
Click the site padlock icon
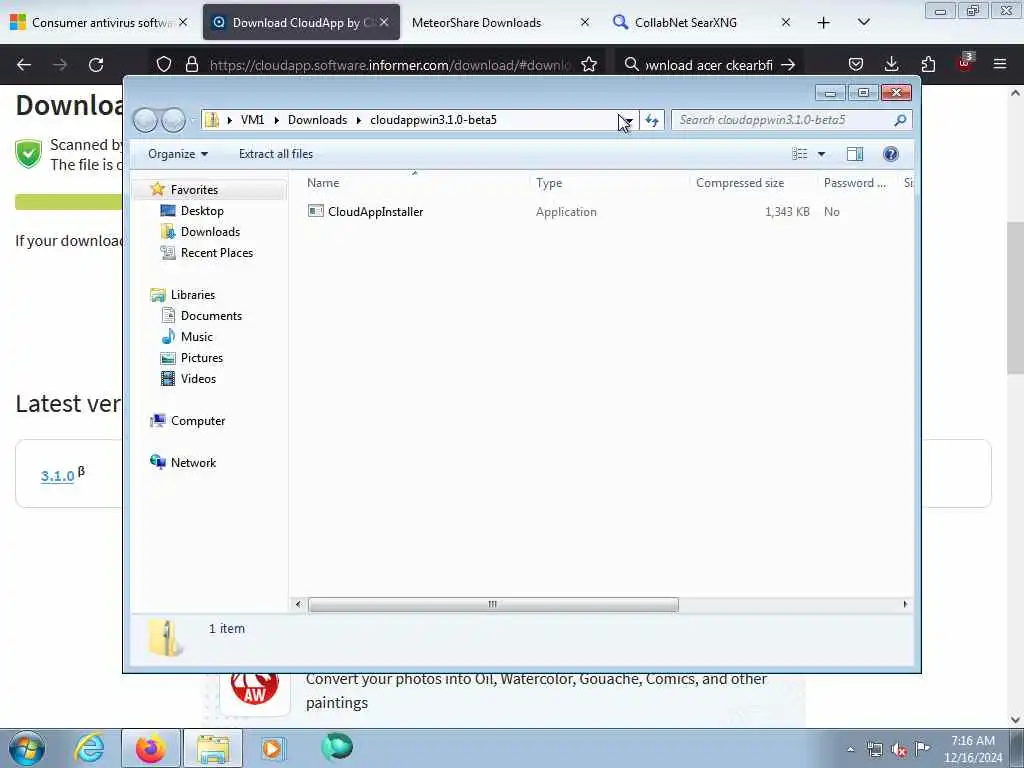[x=191, y=65]
